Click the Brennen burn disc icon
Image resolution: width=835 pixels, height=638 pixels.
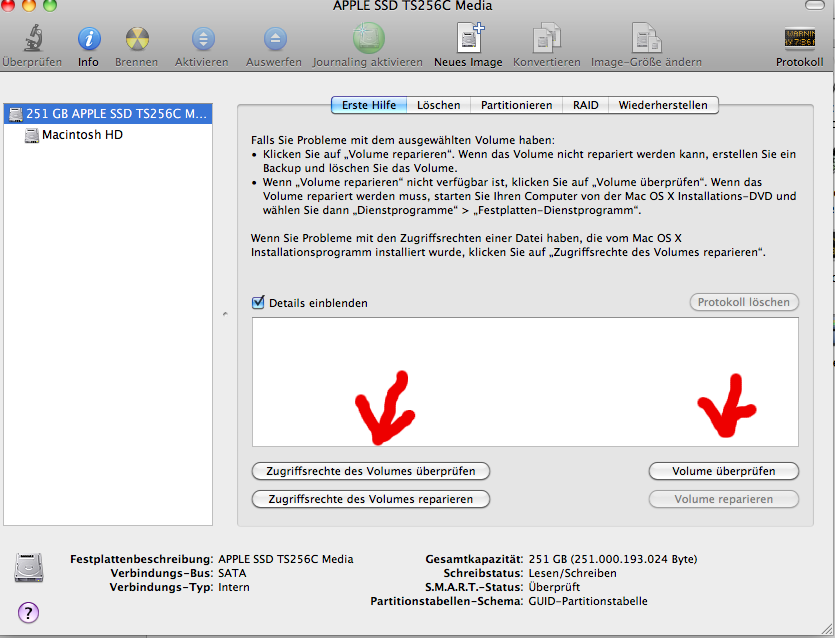[x=138, y=39]
